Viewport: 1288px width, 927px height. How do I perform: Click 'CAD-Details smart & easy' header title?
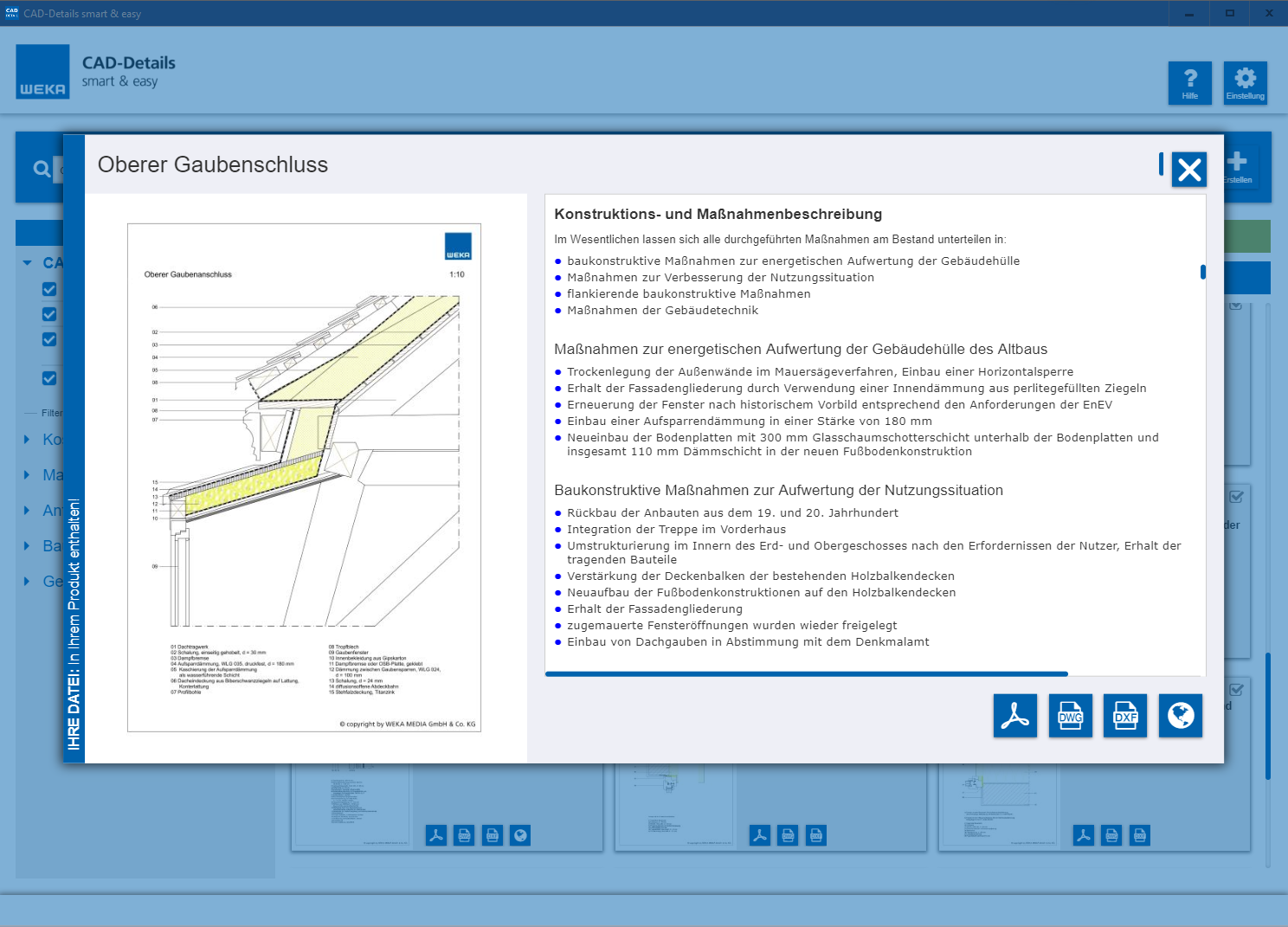129,72
